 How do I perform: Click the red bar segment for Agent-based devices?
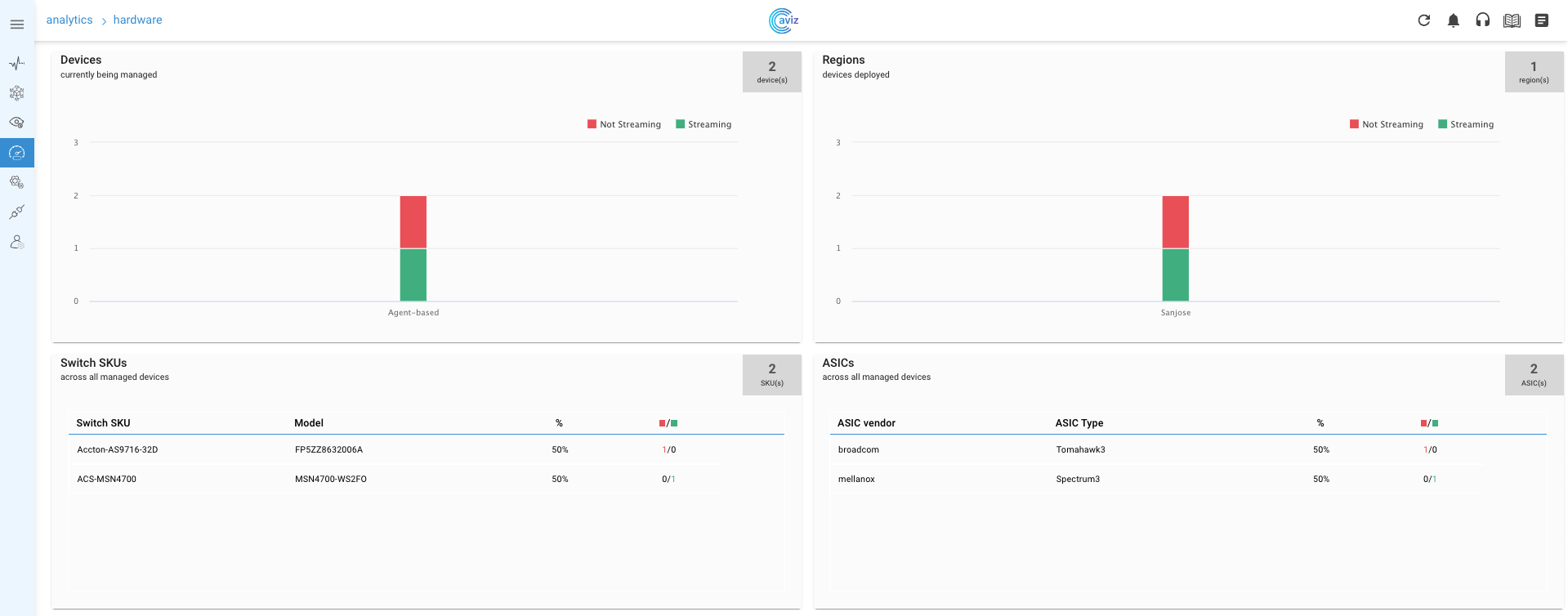(413, 221)
